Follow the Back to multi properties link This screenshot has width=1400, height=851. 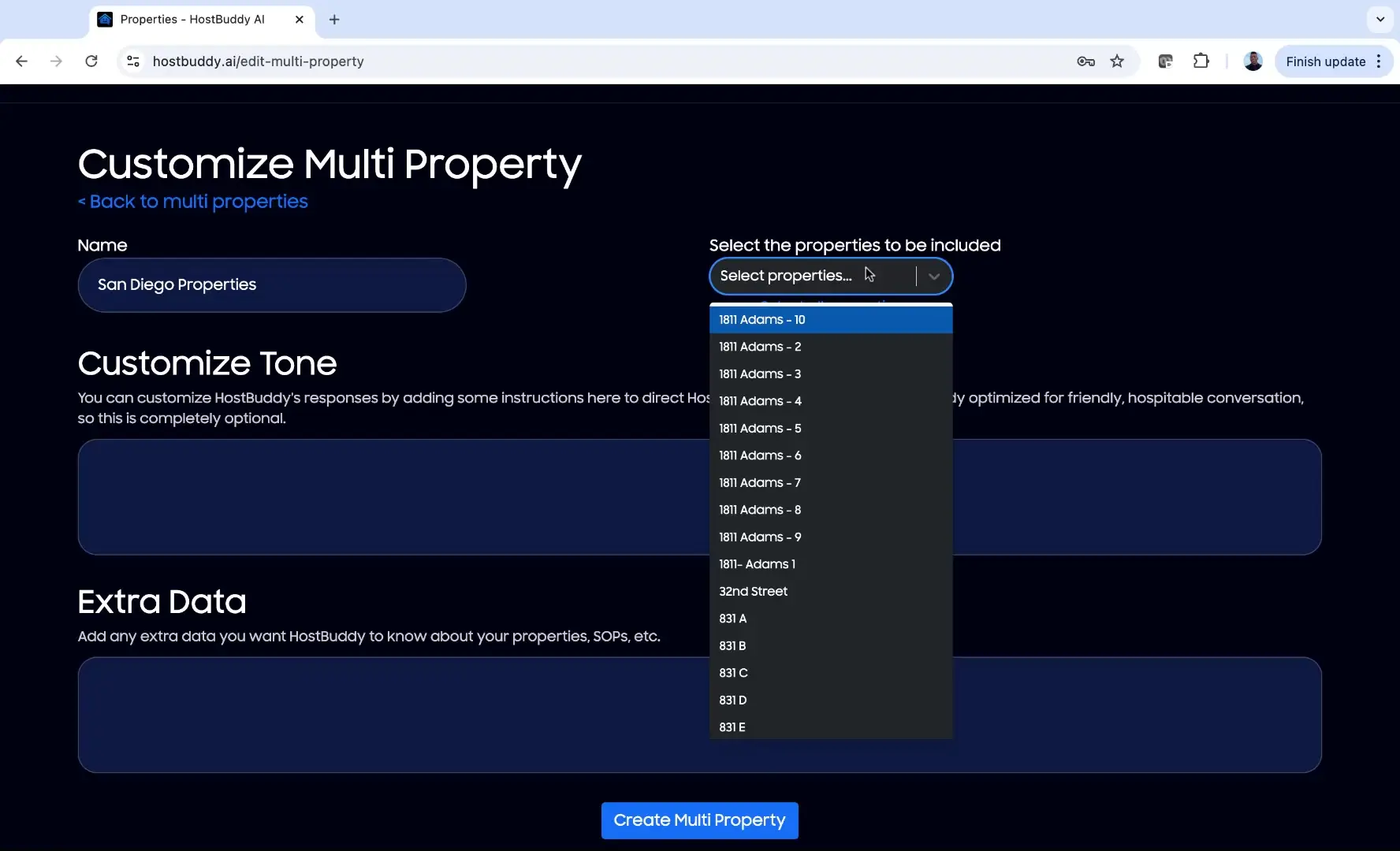coord(193,202)
